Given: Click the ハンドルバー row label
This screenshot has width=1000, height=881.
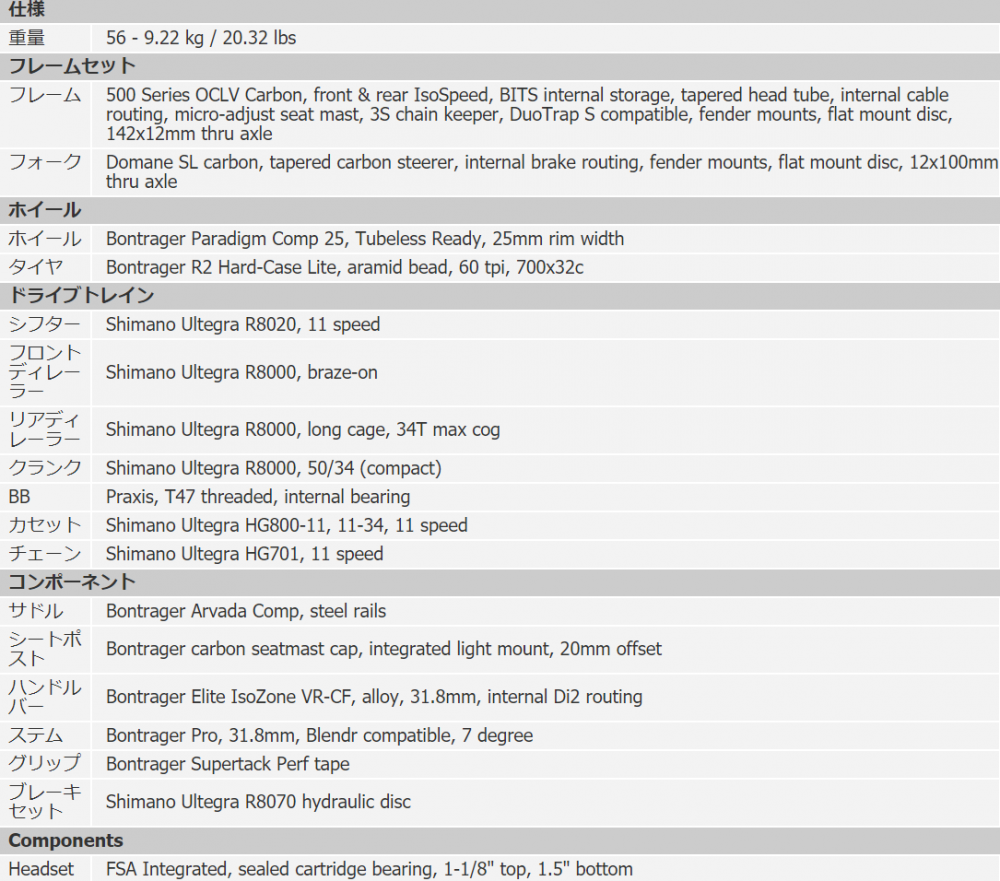Looking at the screenshot, I should tap(45, 697).
